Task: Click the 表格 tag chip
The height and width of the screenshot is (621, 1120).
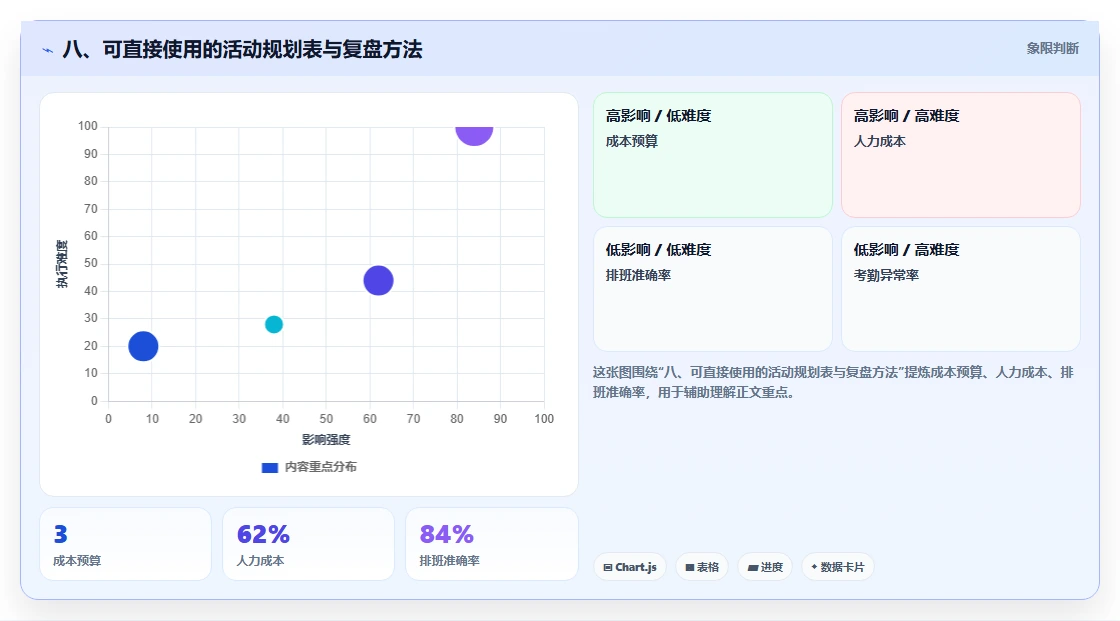Action: [x=702, y=567]
